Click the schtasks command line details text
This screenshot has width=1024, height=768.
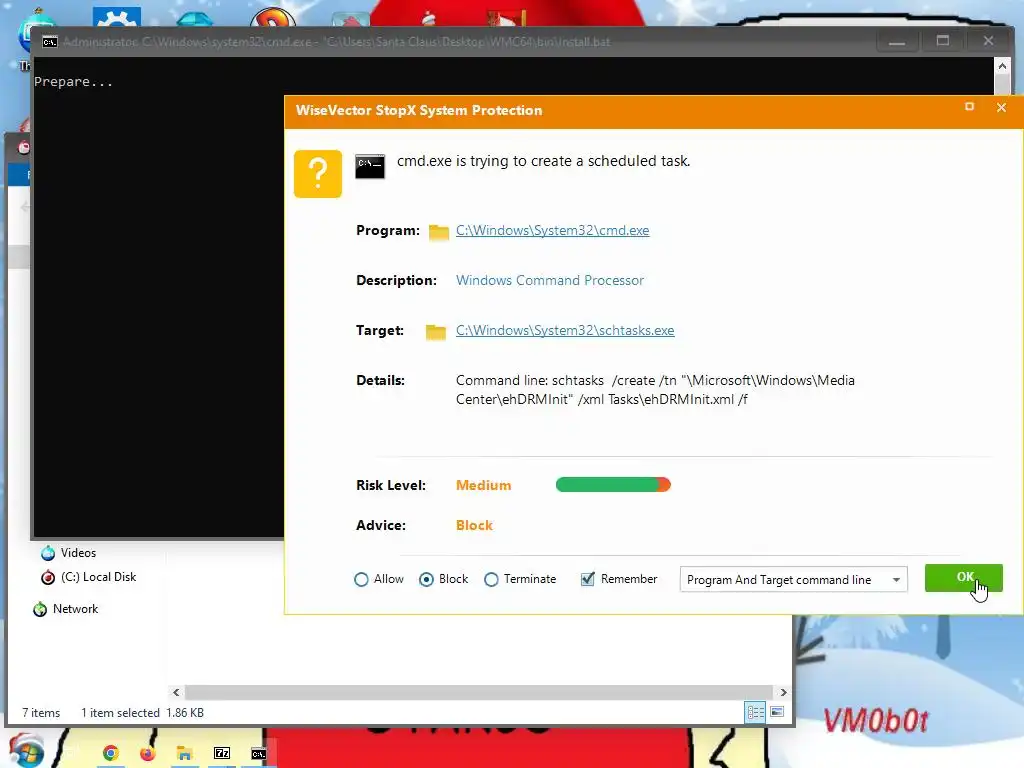pyautogui.click(x=655, y=390)
